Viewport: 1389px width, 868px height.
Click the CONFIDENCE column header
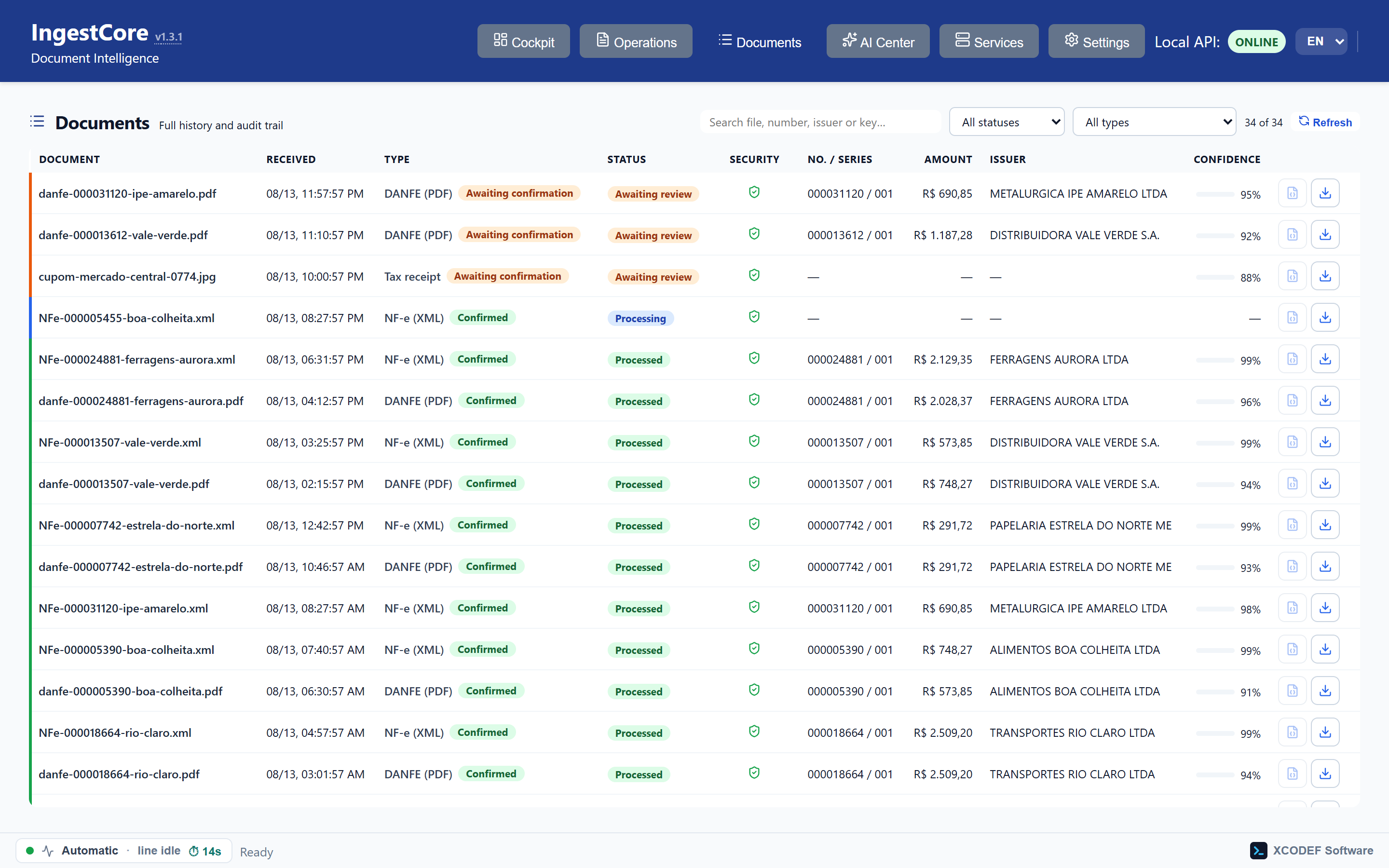[x=1226, y=159]
